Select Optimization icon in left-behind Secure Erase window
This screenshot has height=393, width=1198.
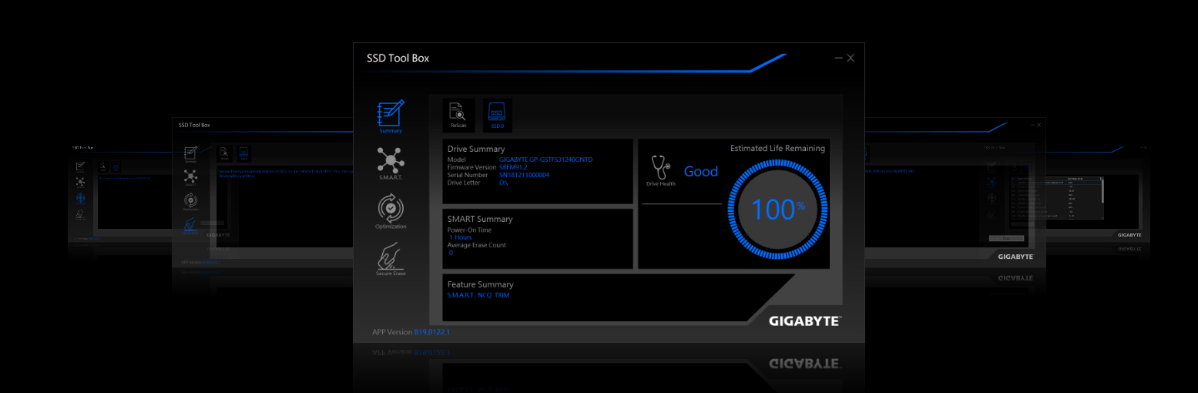pyautogui.click(x=191, y=201)
